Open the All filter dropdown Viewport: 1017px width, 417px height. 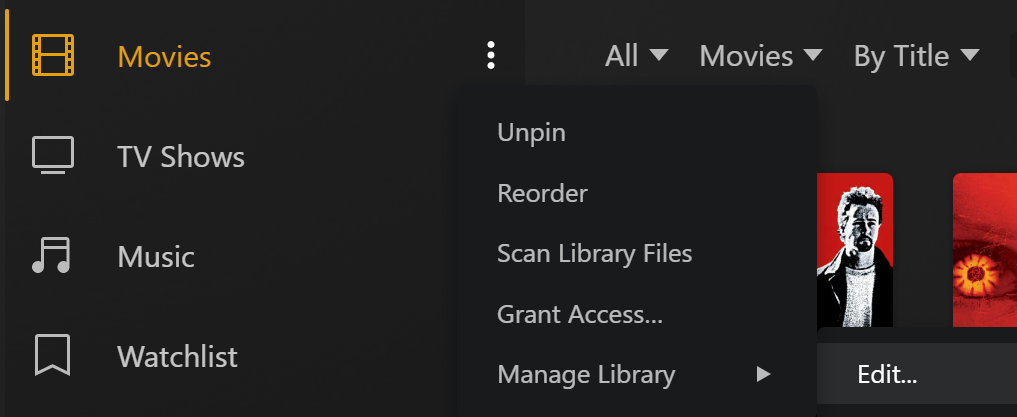(x=636, y=56)
